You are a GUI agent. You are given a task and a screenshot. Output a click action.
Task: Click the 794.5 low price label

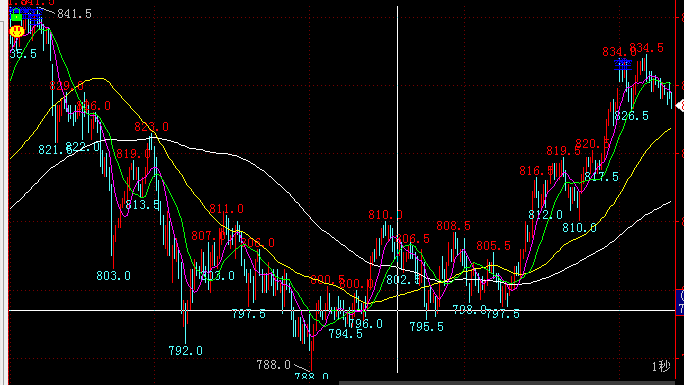tap(345, 334)
